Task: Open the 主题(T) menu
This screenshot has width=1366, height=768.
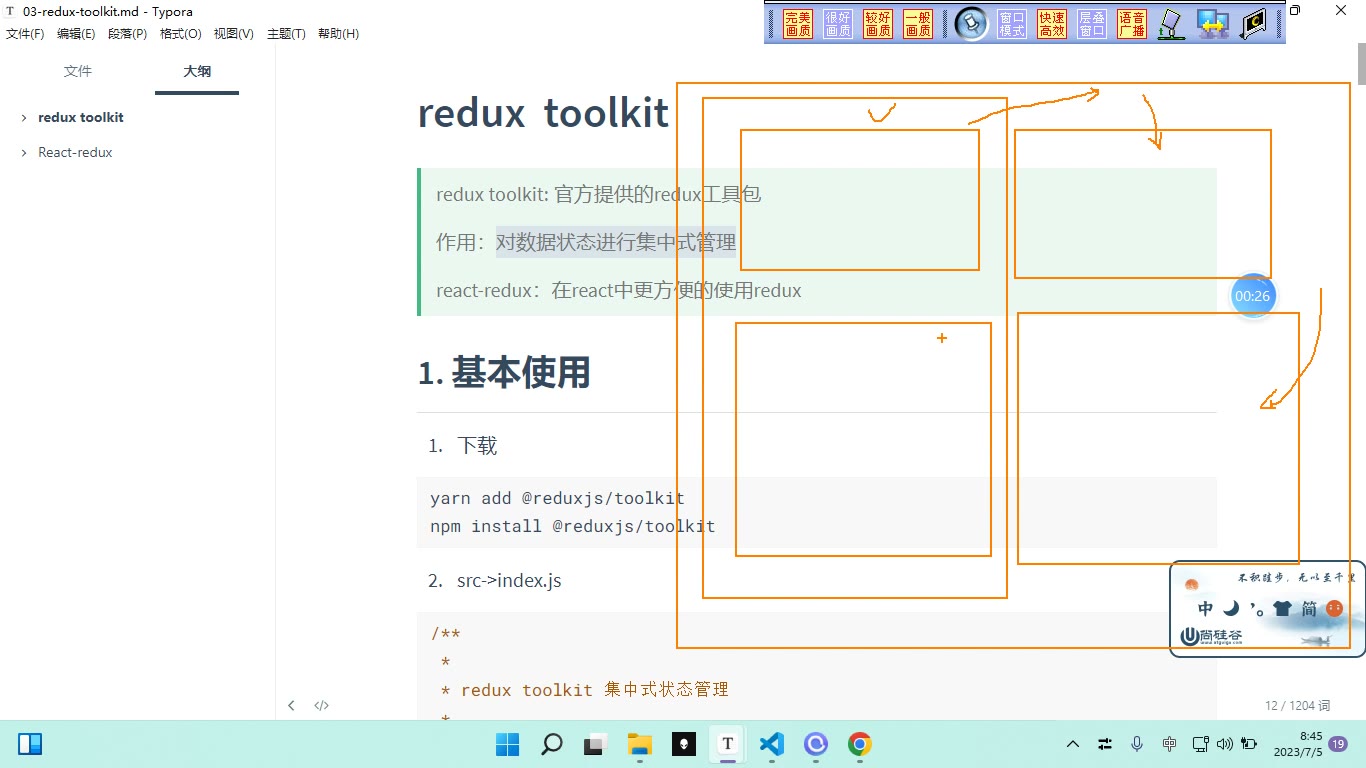Action: (286, 34)
